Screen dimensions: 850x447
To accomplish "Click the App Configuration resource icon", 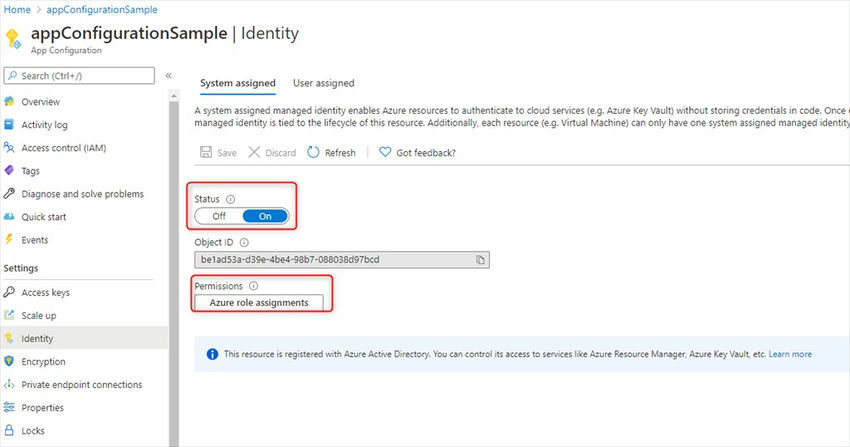I will point(13,39).
